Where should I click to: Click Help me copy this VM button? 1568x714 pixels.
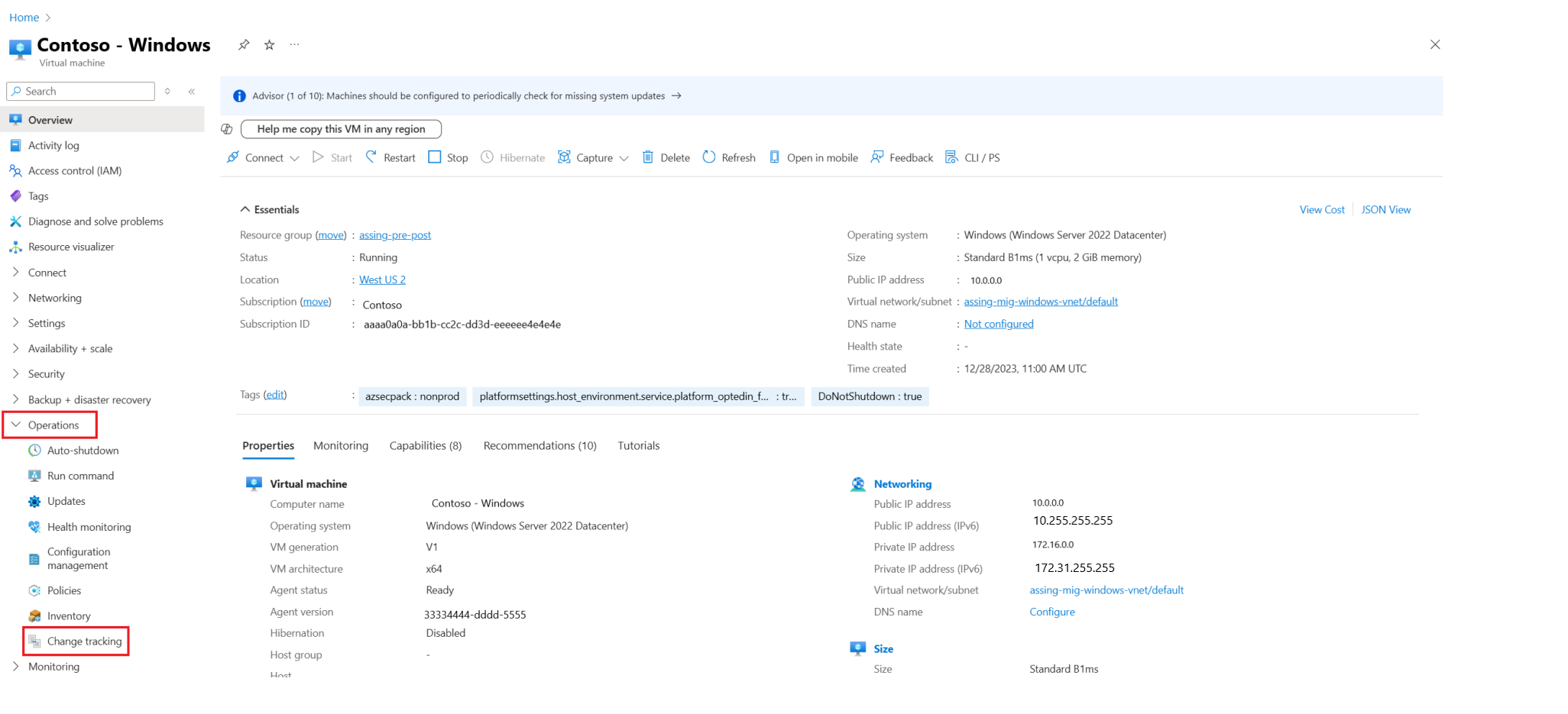341,129
